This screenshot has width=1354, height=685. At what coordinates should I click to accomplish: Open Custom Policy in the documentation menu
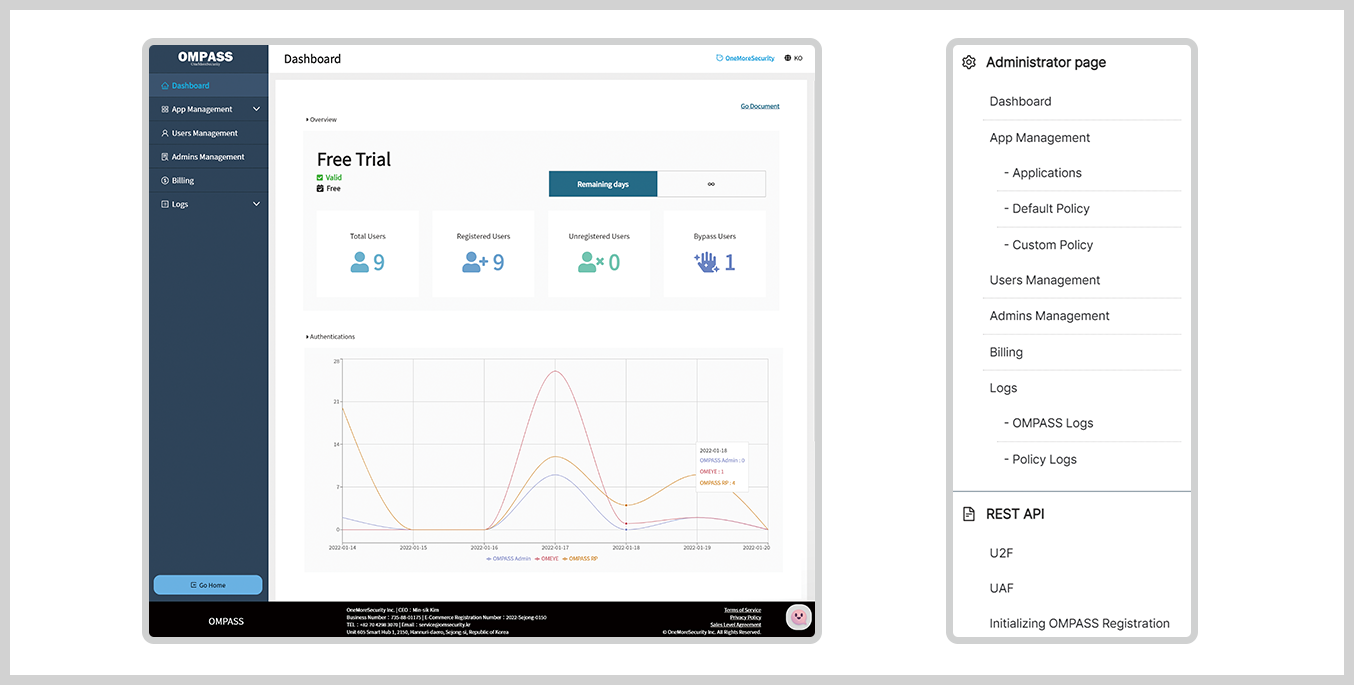tap(1052, 245)
